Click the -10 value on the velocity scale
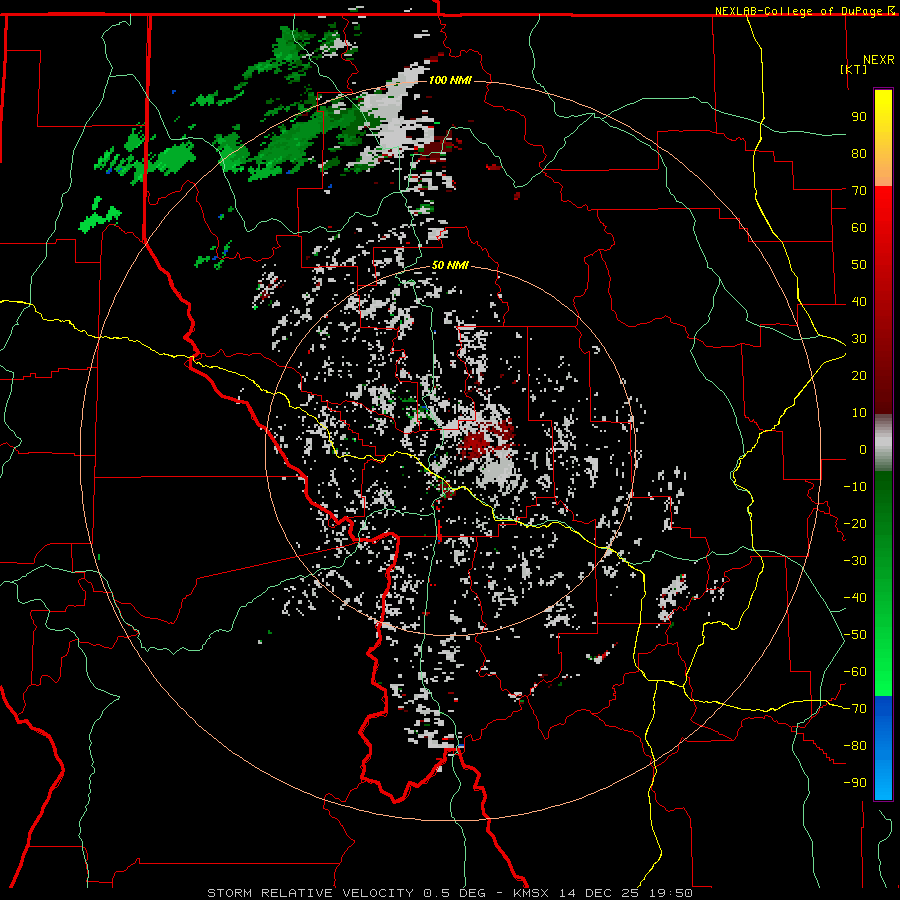The image size is (900, 900). coord(855,487)
